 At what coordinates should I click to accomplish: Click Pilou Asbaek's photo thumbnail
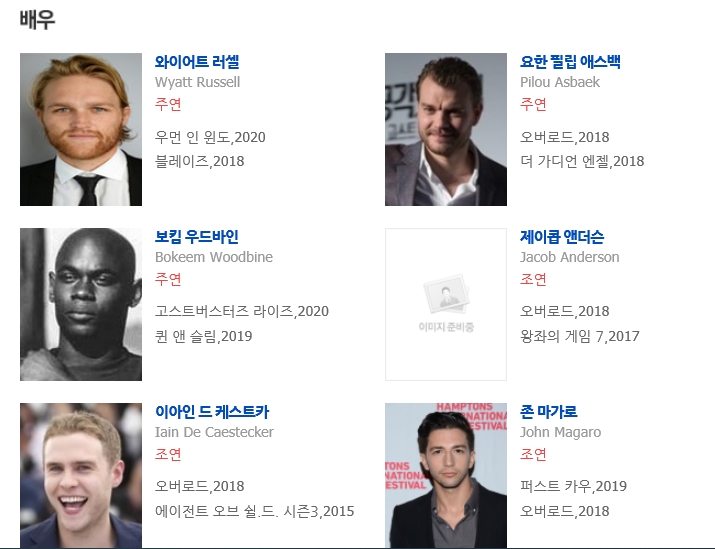click(446, 129)
